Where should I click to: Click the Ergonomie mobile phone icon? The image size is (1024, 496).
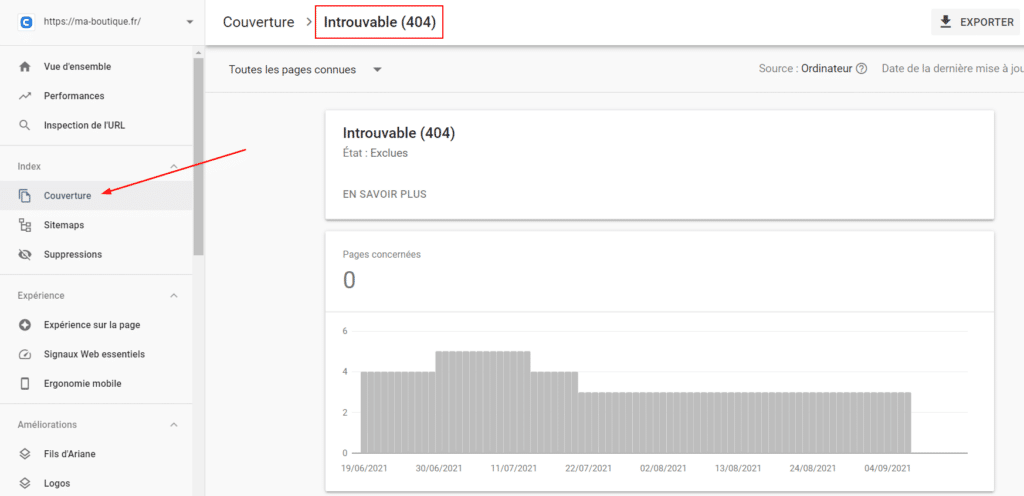[x=25, y=384]
